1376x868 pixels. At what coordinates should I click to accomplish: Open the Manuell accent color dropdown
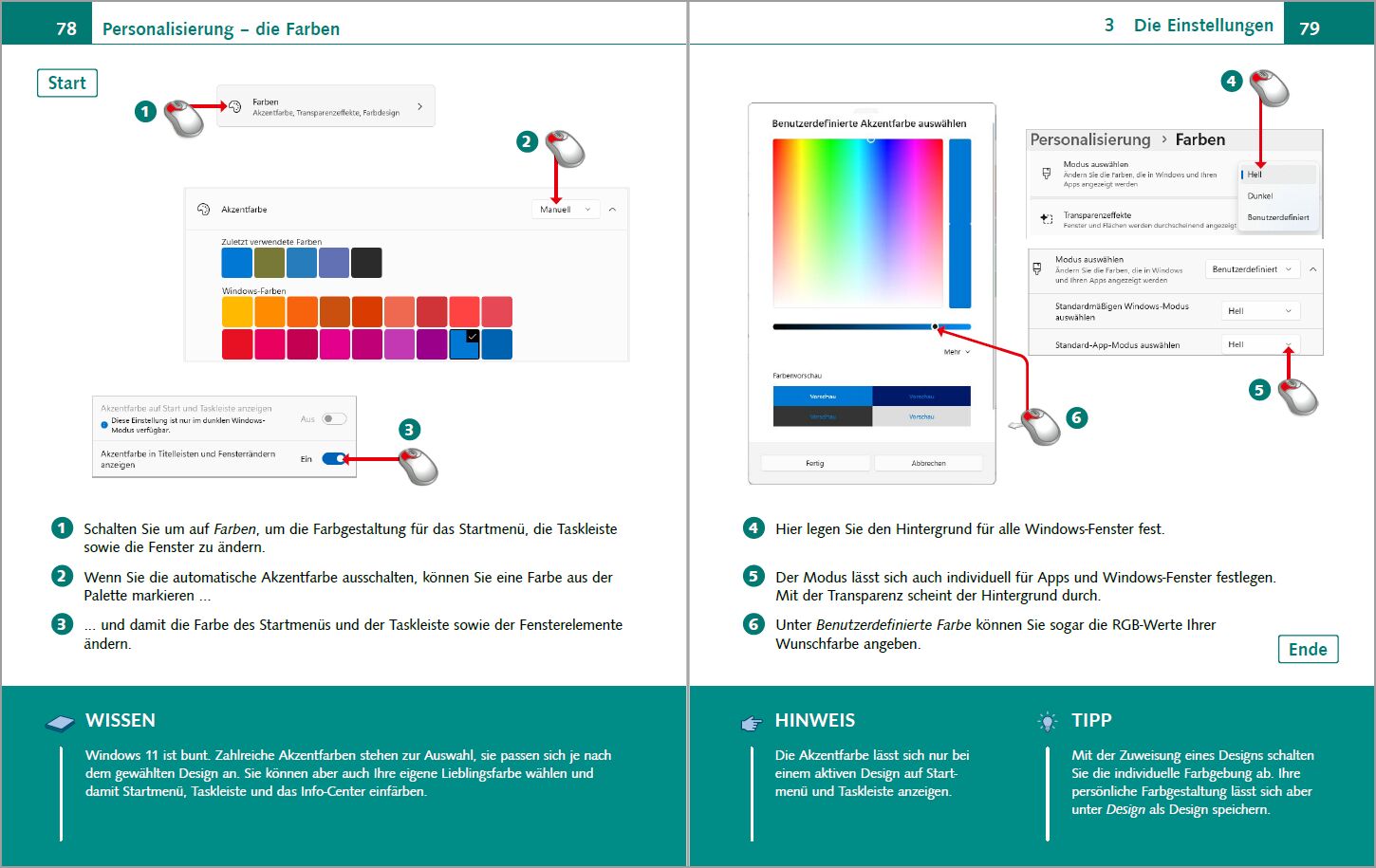(x=566, y=209)
